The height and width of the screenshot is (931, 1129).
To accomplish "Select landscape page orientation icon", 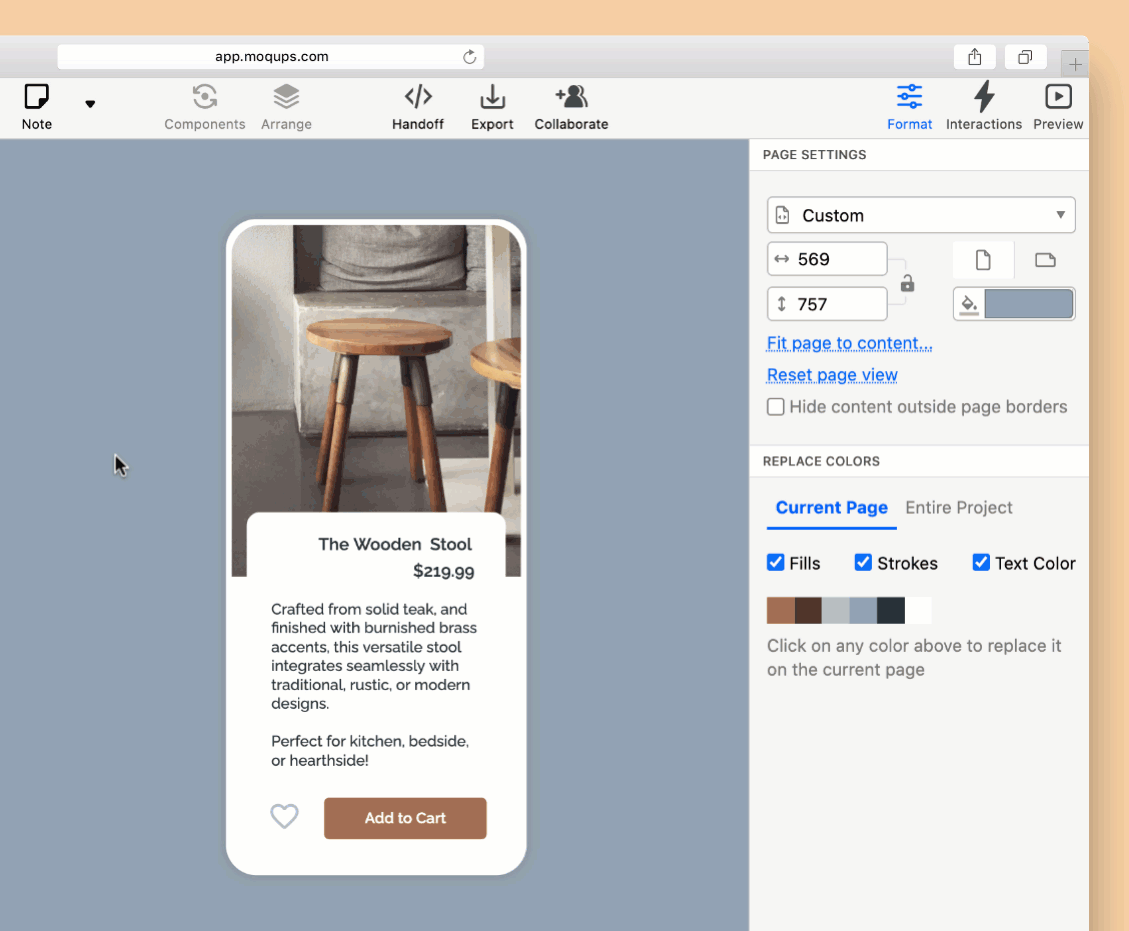I will click(x=1045, y=260).
